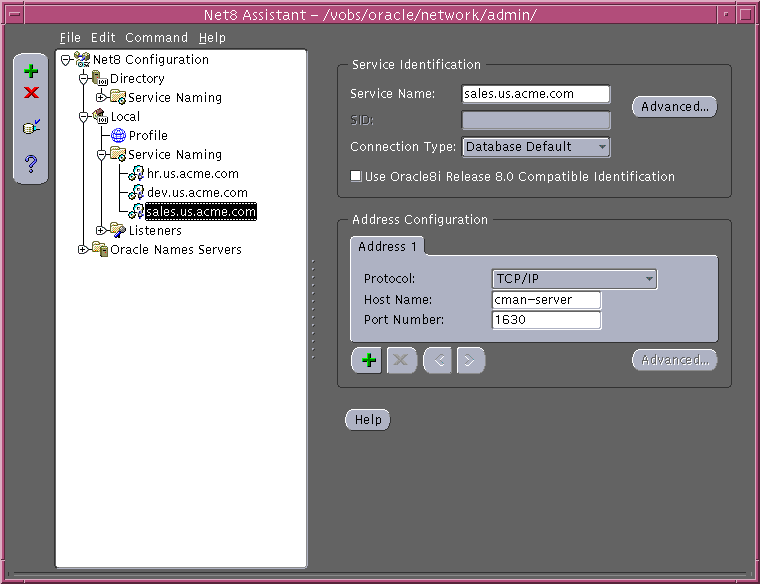The image size is (760, 584).
Task: Enable Oracle8i Release 8.0 Compatible Identification checkbox
Action: [356, 177]
